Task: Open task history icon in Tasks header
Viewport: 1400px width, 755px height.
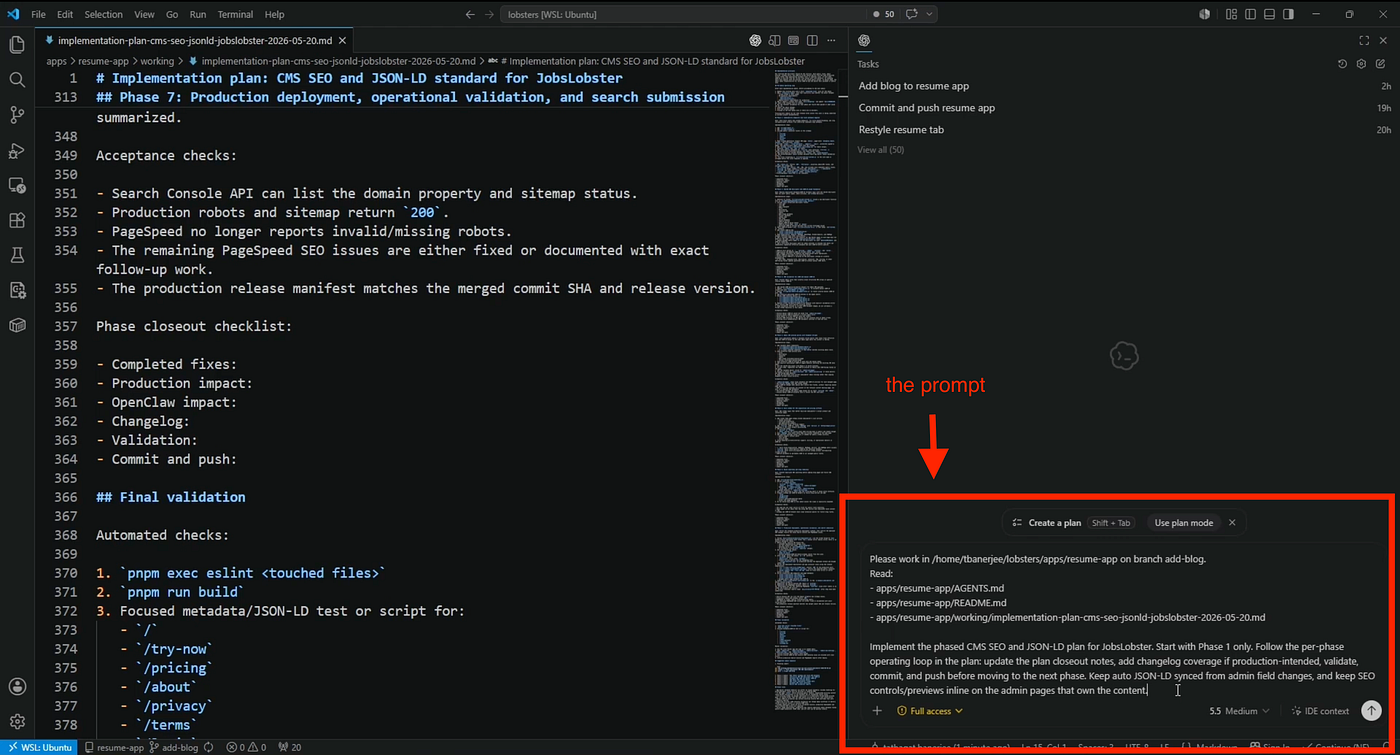Action: (1342, 64)
